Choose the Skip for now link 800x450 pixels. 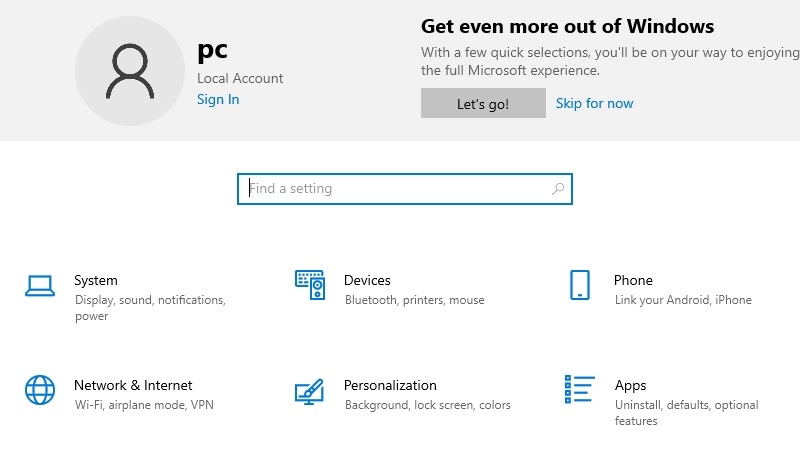(x=594, y=103)
